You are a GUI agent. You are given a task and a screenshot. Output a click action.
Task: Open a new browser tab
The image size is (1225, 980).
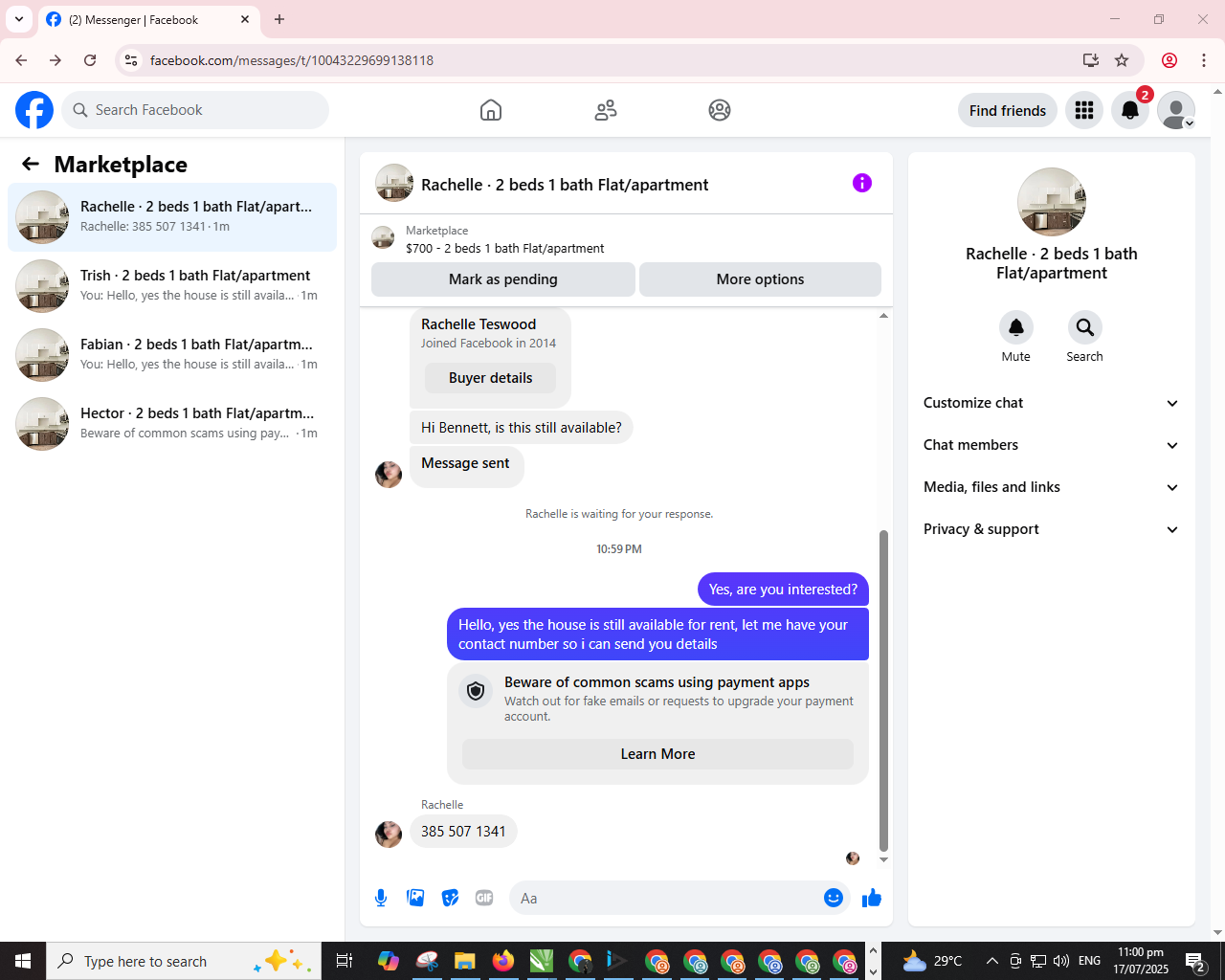279,19
